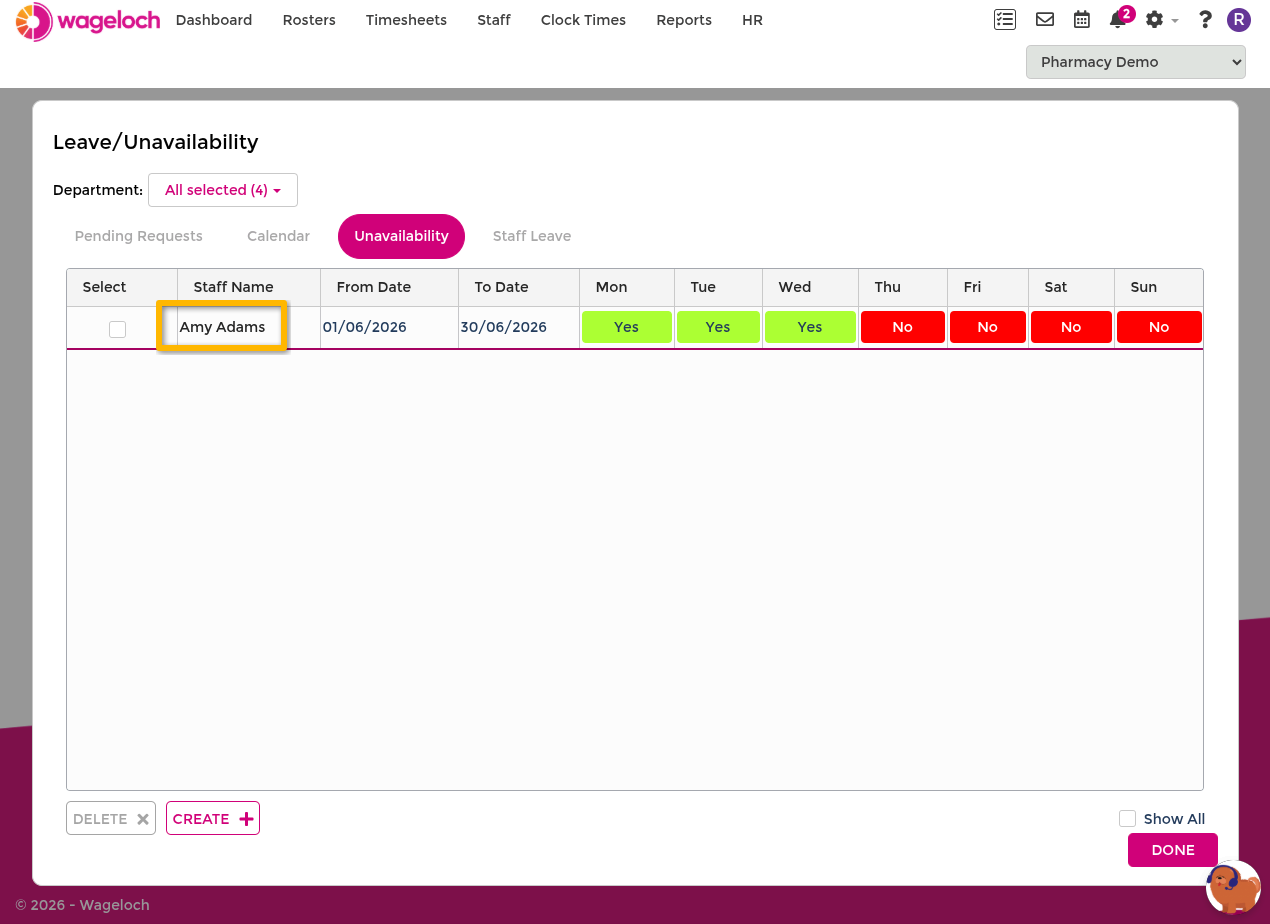1270x924 pixels.
Task: Toggle Sunday No availability for Amy Adams
Action: click(1159, 327)
